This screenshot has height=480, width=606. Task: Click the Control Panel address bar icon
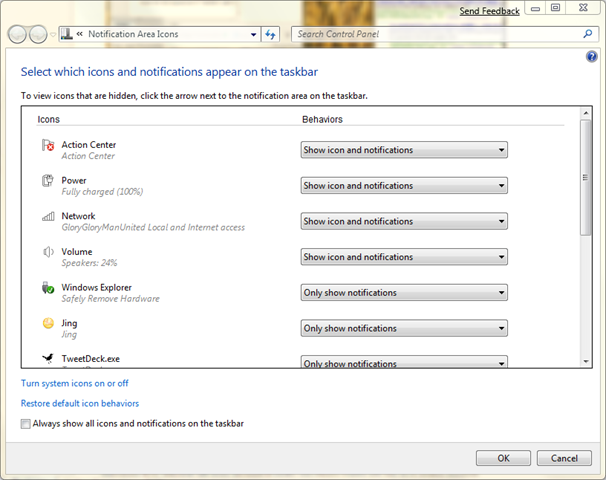click(x=67, y=34)
